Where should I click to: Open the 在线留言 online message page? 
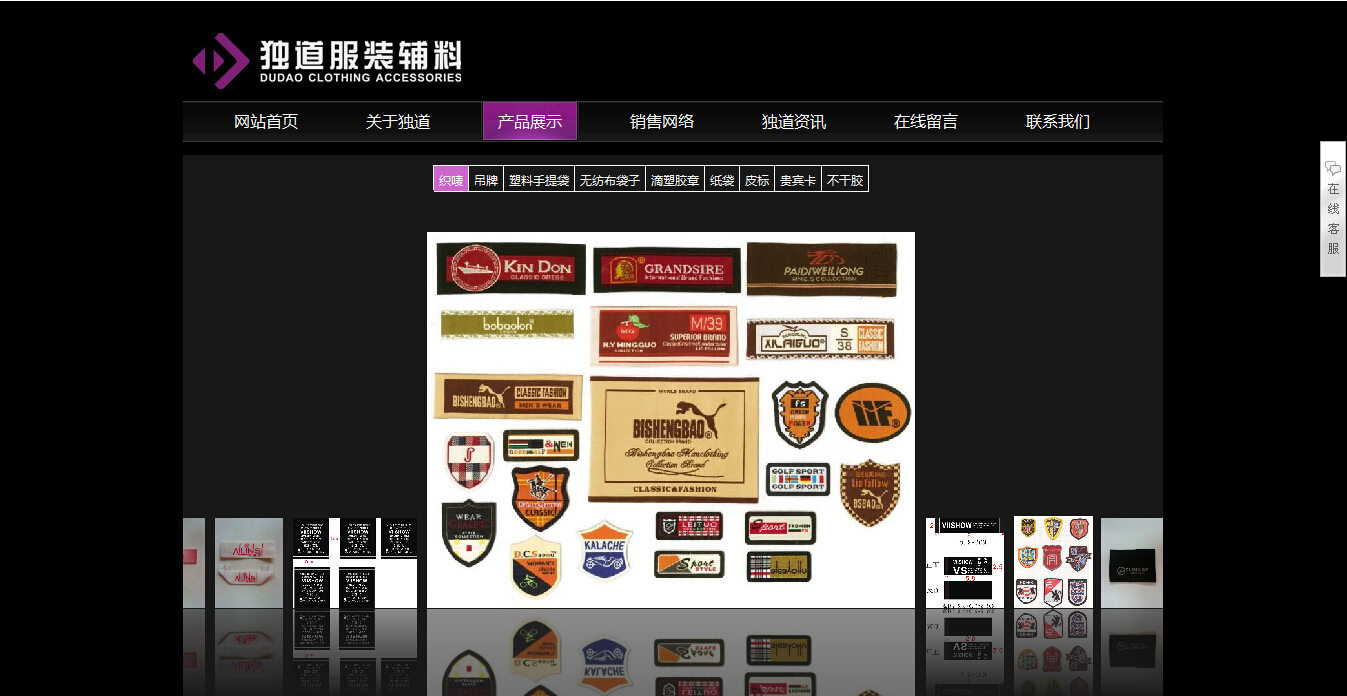click(926, 122)
